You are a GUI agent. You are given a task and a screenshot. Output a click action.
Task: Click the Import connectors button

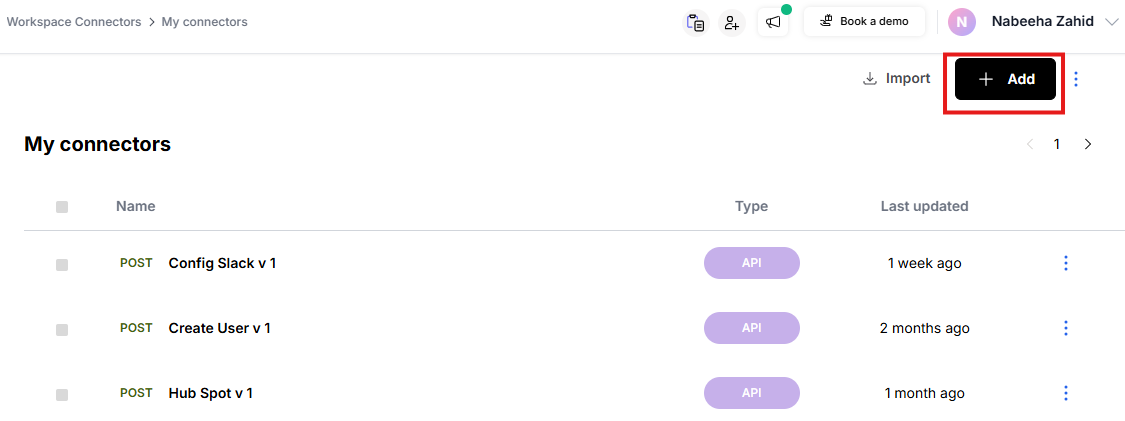pyautogui.click(x=897, y=79)
